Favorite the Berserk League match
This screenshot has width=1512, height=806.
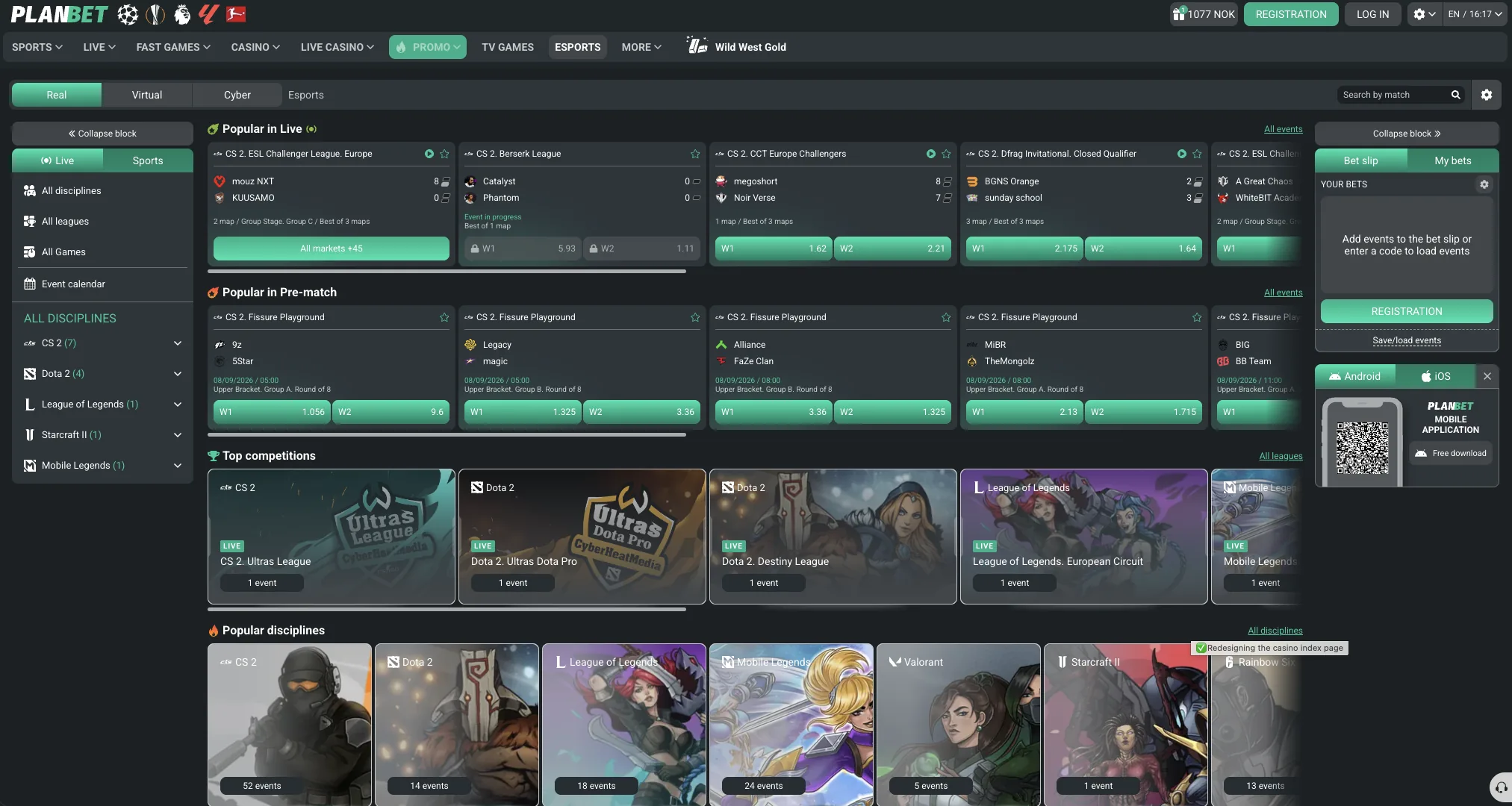click(x=695, y=154)
